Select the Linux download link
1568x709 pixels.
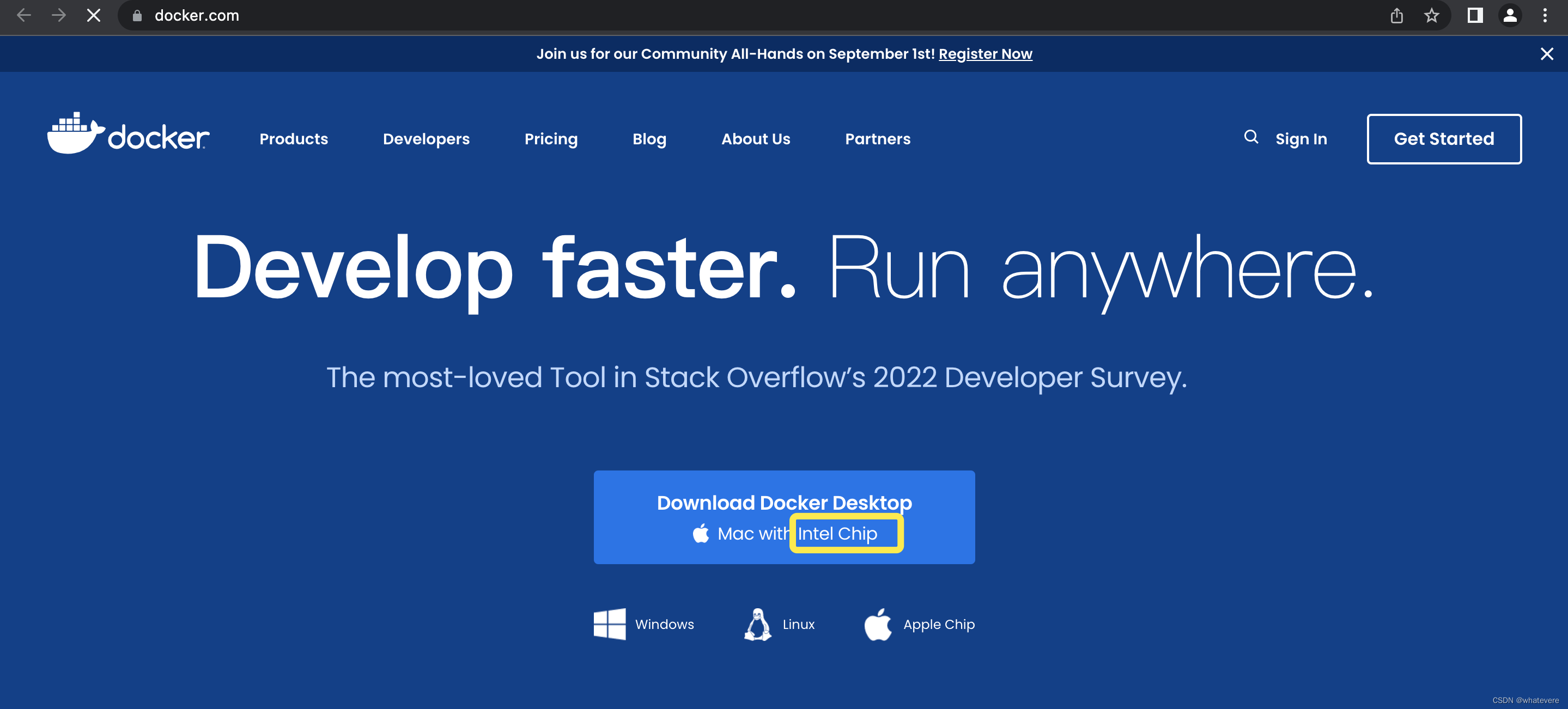click(x=779, y=625)
